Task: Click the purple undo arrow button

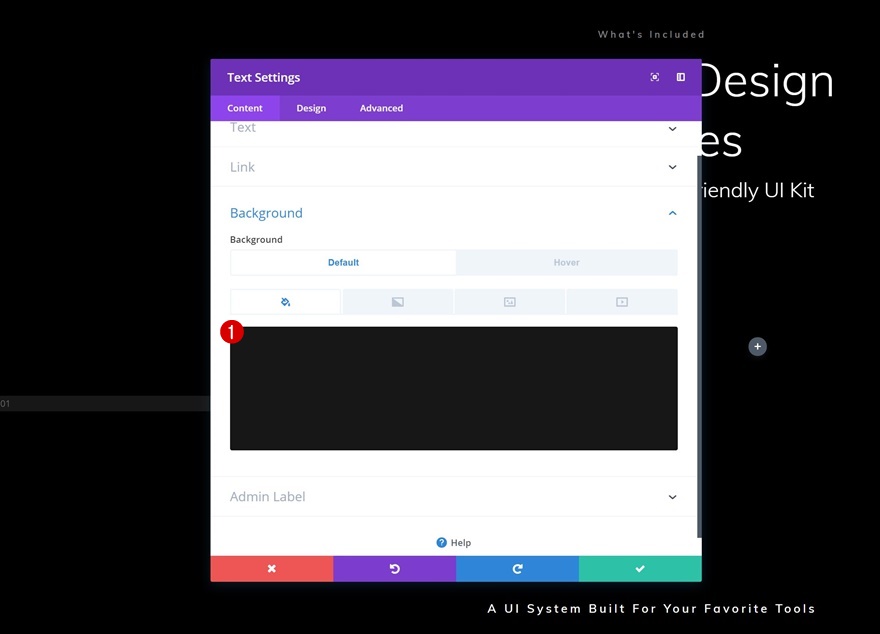Action: [x=395, y=568]
